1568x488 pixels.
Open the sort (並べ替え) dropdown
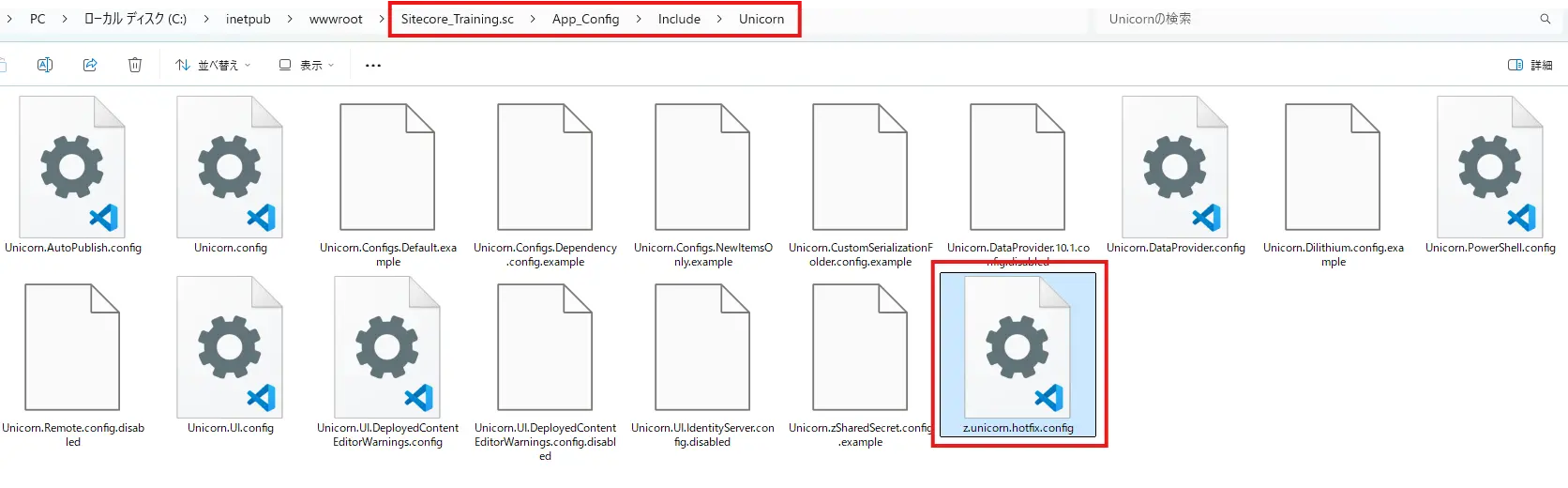(x=213, y=65)
